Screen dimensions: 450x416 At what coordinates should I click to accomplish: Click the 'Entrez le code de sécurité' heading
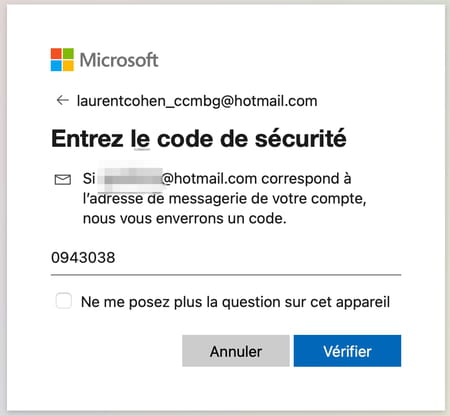pyautogui.click(x=199, y=139)
